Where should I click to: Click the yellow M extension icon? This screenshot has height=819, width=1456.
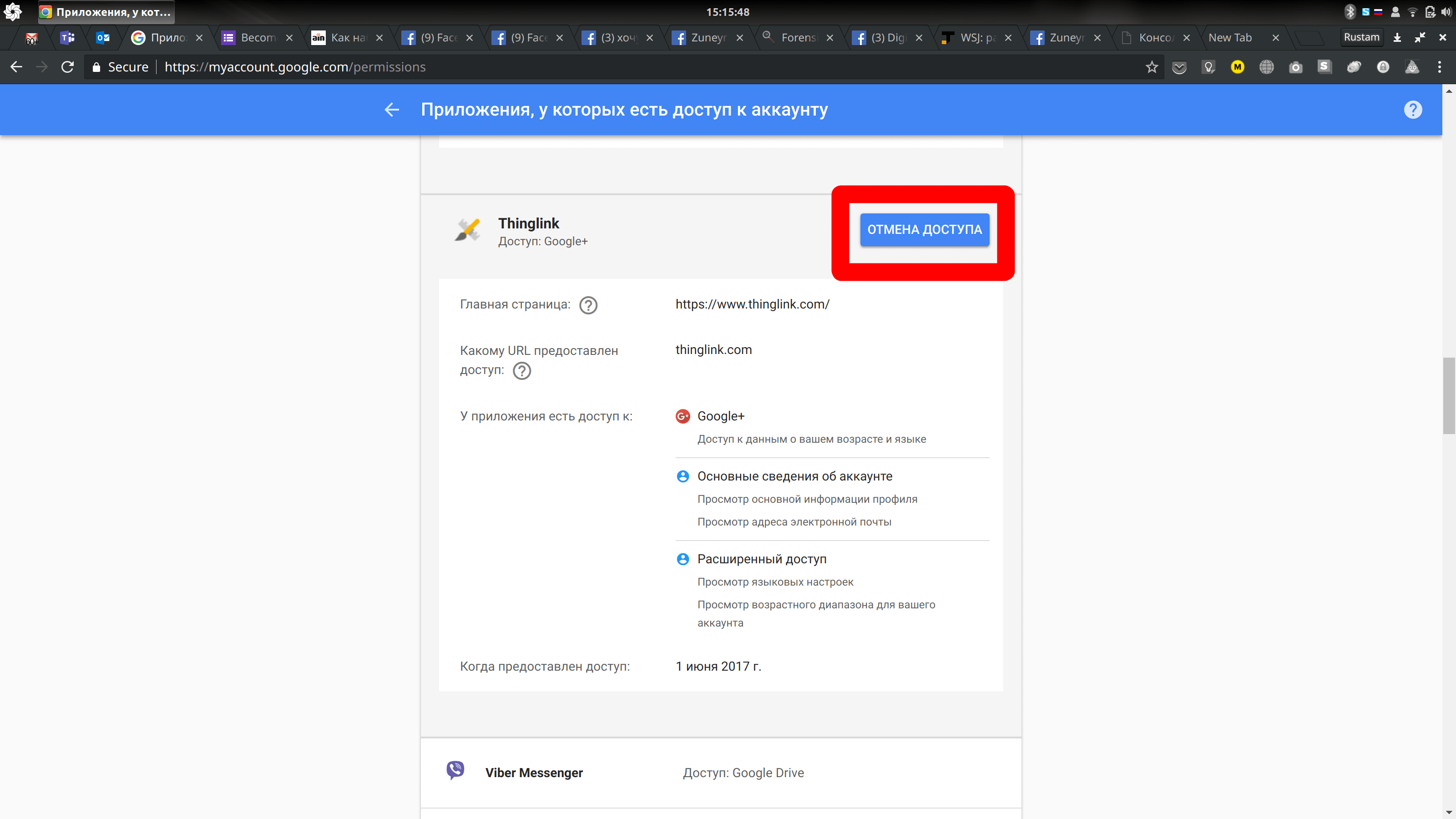pyautogui.click(x=1237, y=67)
